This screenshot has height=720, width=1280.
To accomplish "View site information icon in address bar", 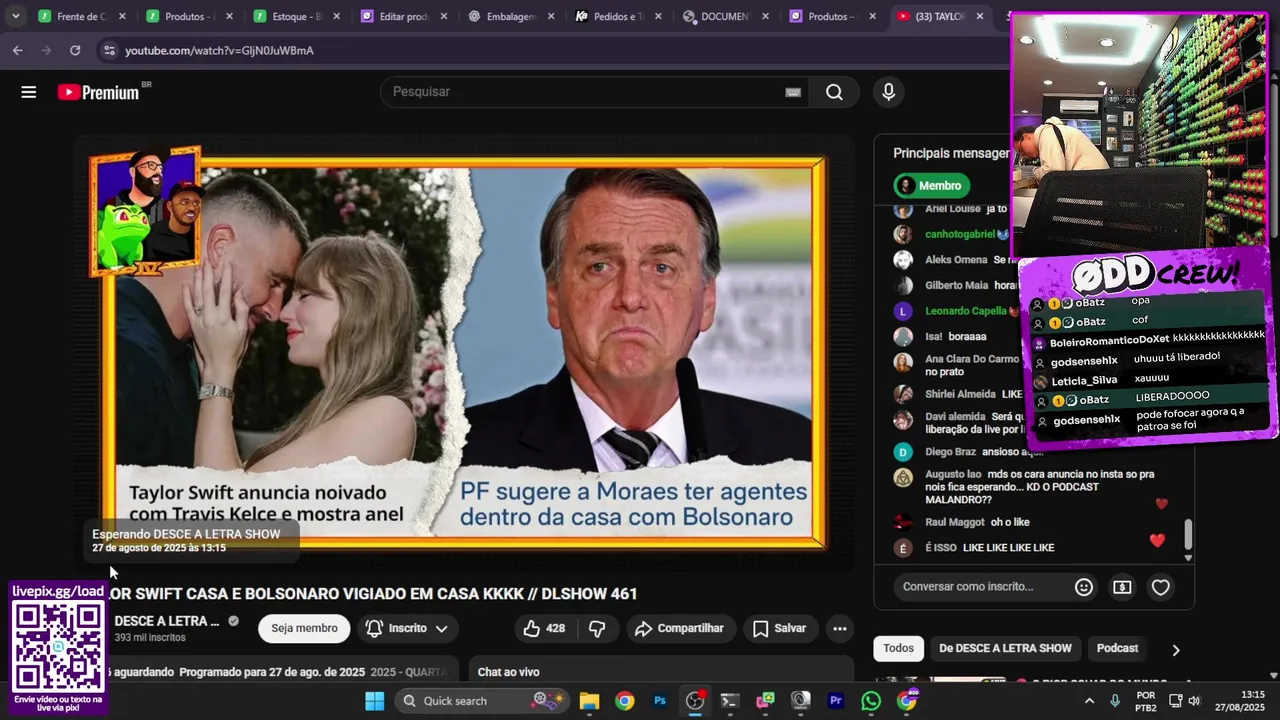I will pyautogui.click(x=108, y=50).
